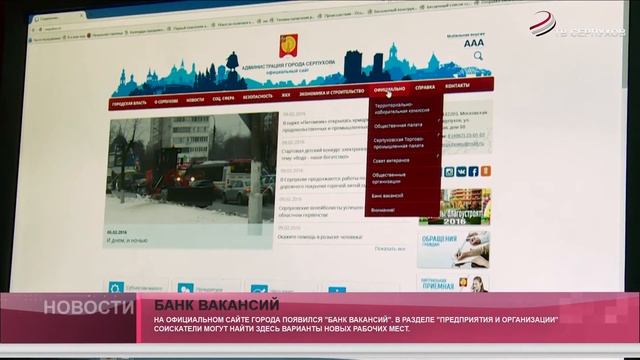Open the Благоустройство 2016 banner
Screen dimensions: 640x360
[x=454, y=207]
